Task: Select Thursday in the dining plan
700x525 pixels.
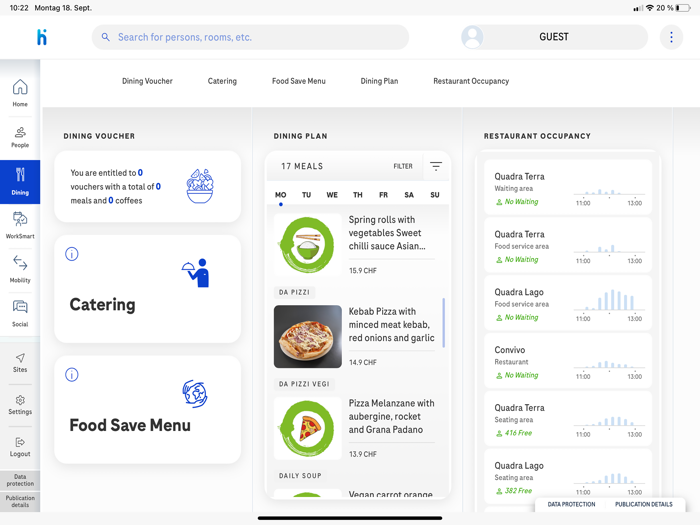Action: [x=358, y=195]
